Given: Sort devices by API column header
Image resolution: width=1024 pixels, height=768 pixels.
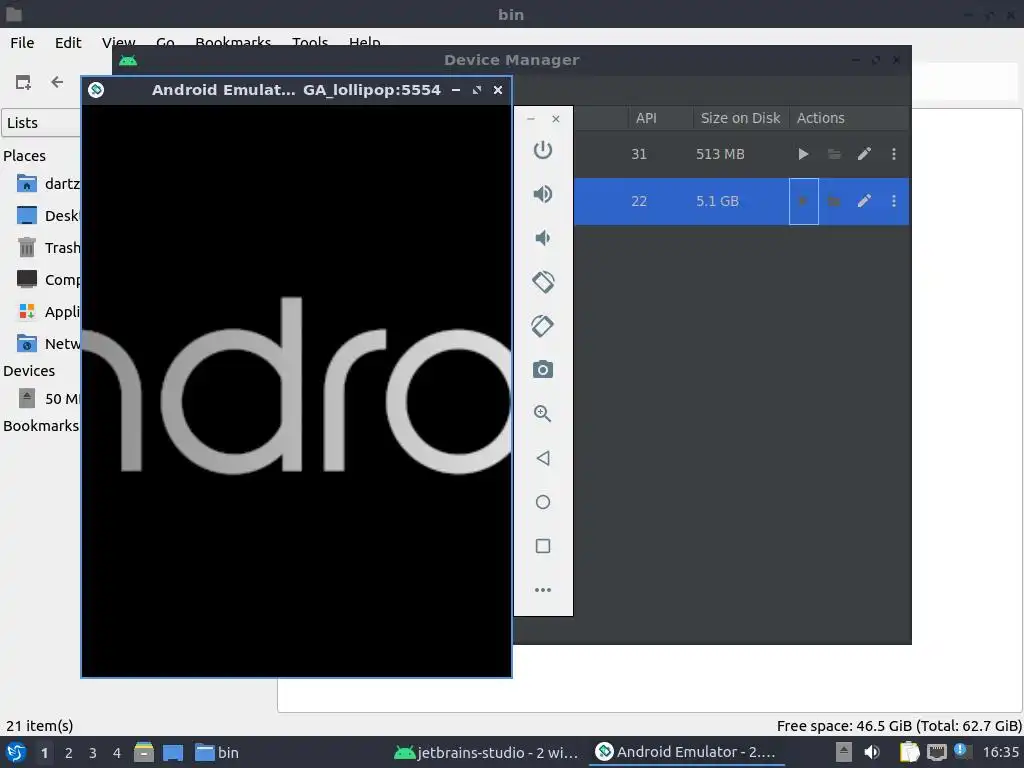Looking at the screenshot, I should (646, 118).
